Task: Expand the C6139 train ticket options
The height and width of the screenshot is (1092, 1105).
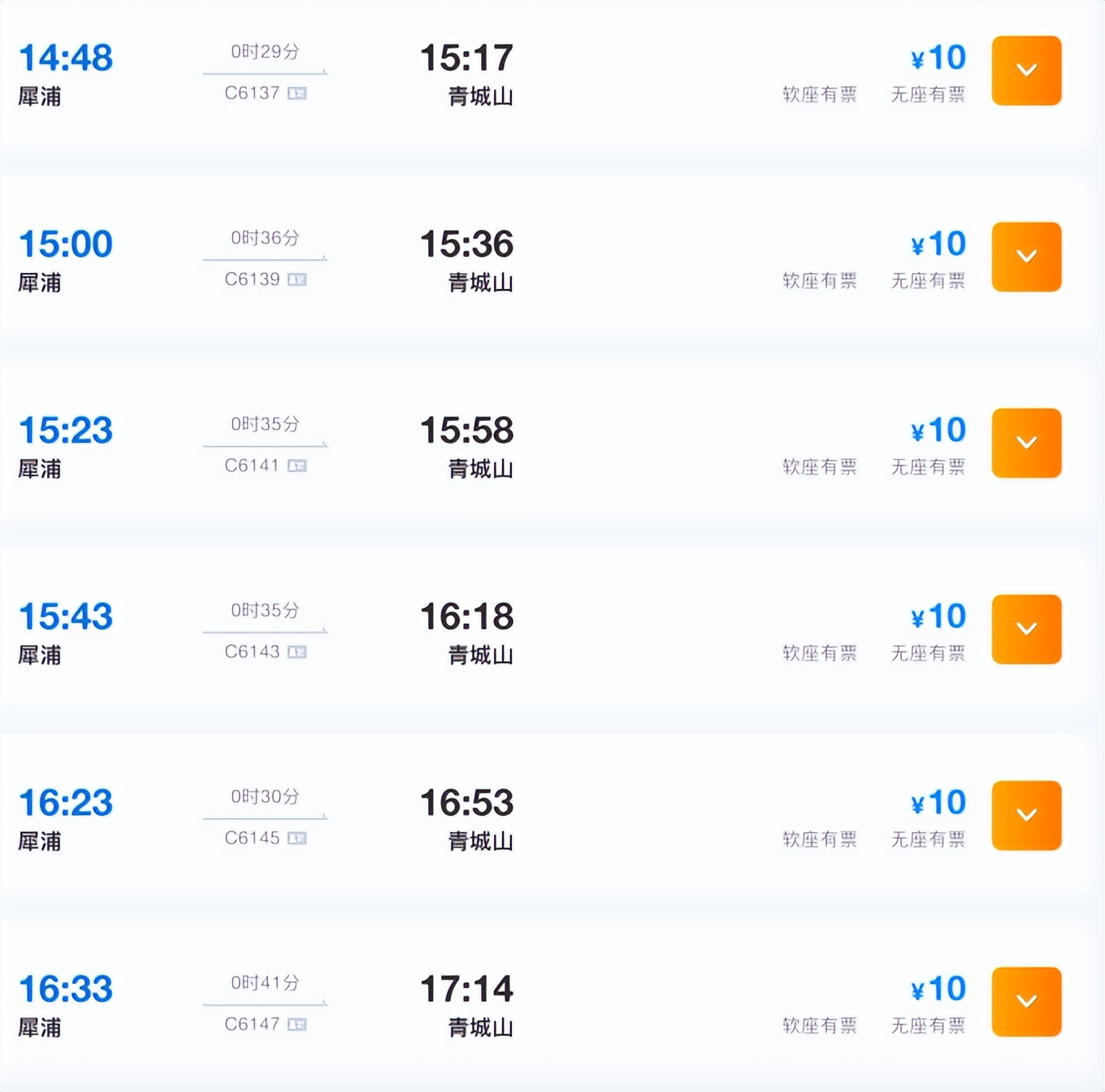Action: tap(1026, 257)
